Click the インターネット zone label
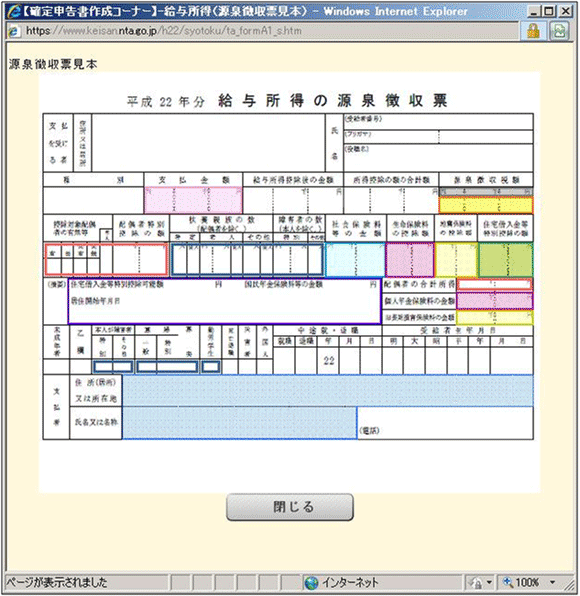Viewport: 580px width, 596px height. [x=350, y=582]
